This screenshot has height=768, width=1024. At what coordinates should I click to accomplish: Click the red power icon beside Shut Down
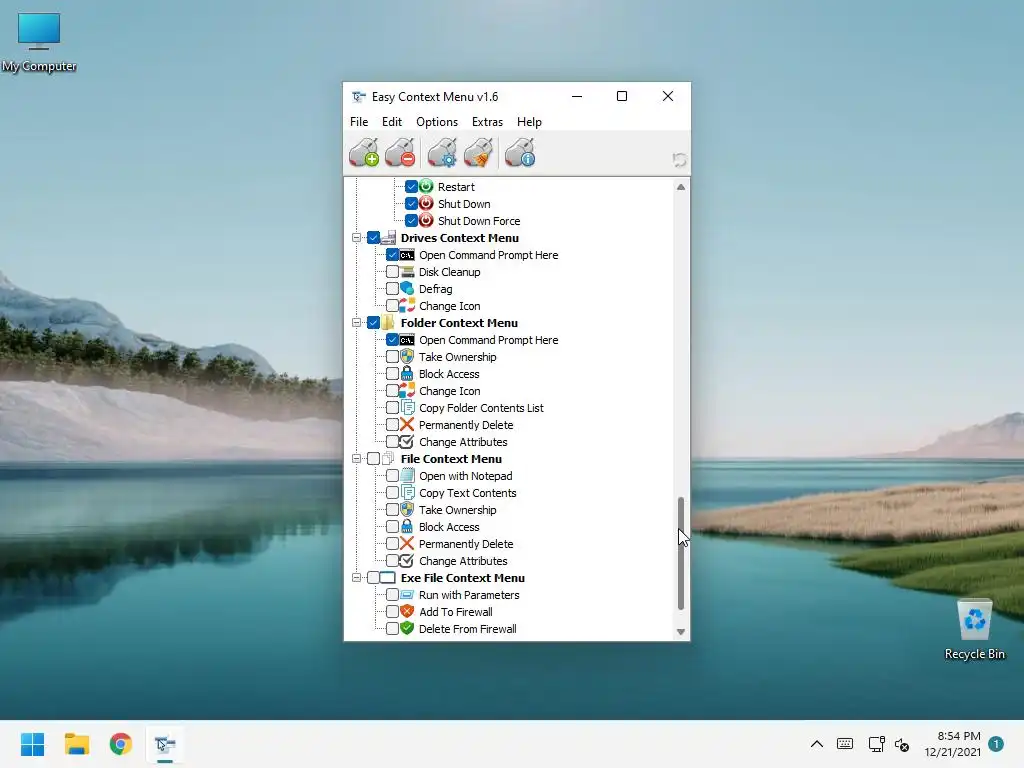pyautogui.click(x=426, y=203)
